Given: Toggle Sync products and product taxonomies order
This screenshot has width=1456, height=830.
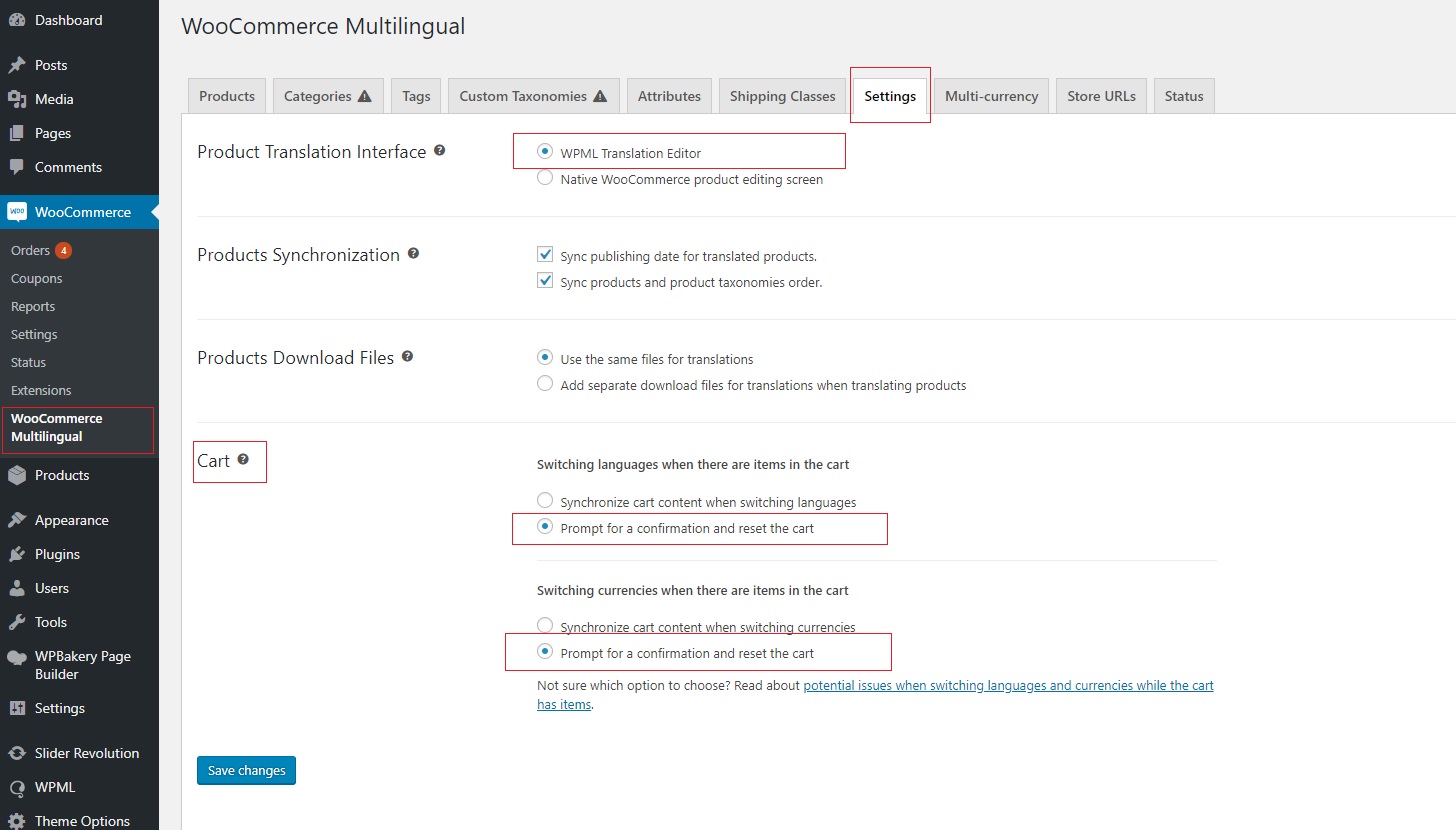Looking at the screenshot, I should [x=545, y=281].
